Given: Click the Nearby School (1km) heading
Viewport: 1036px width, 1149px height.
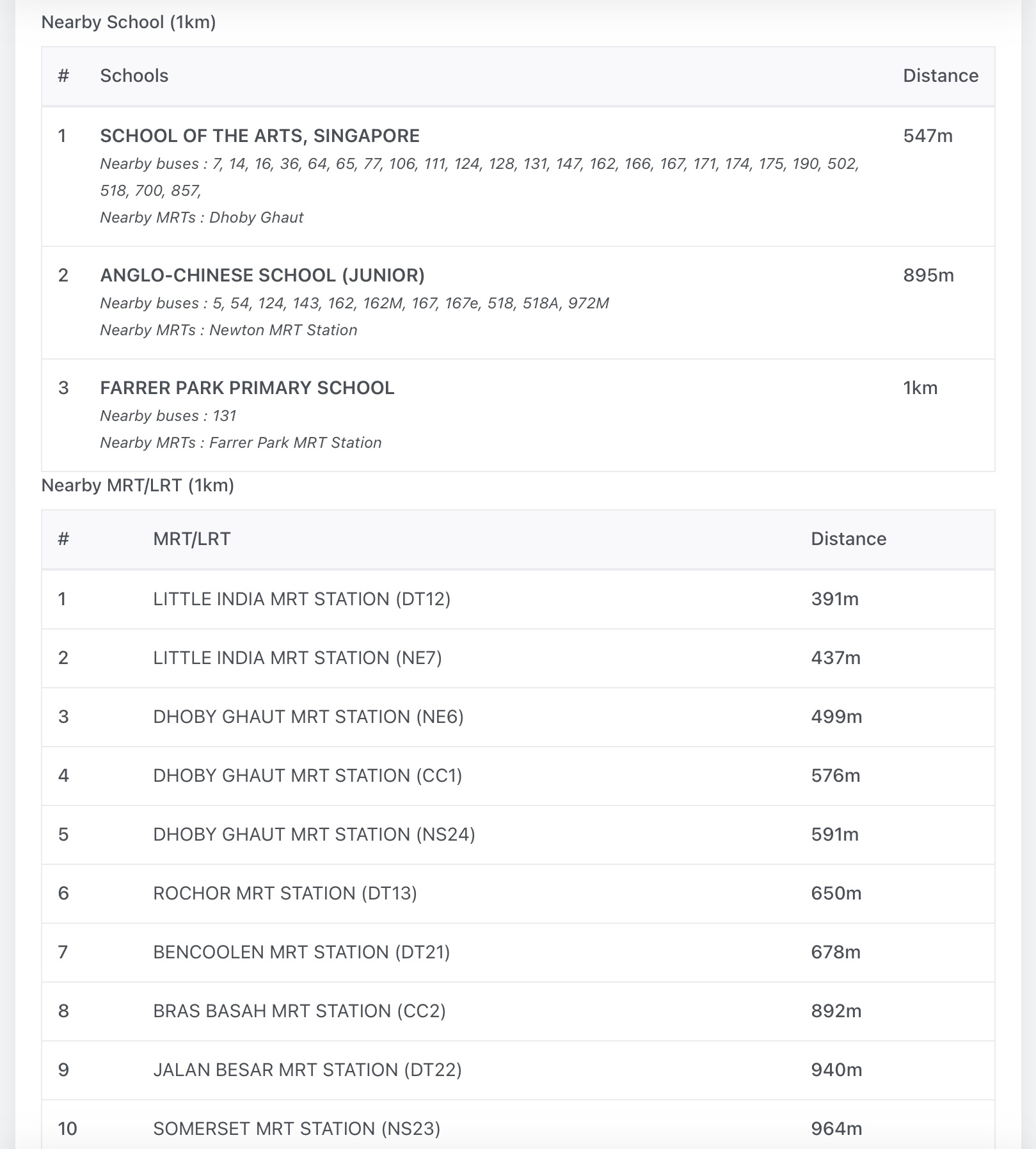Looking at the screenshot, I should 129,22.
